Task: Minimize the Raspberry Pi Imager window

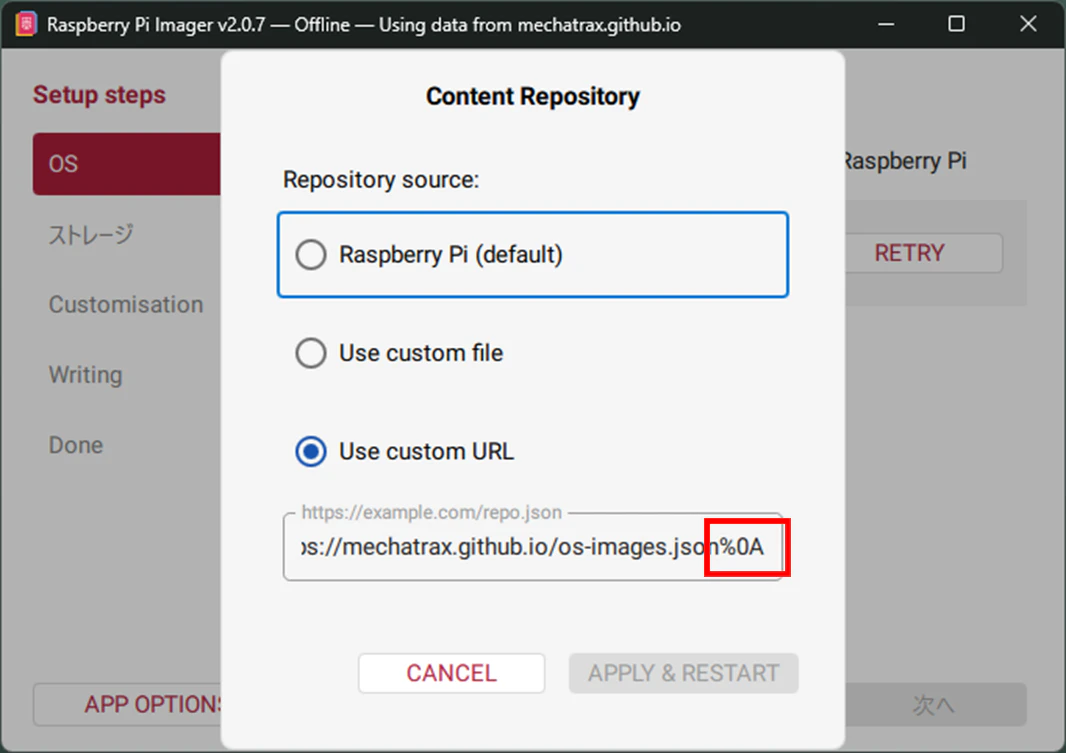Action: pyautogui.click(x=886, y=24)
